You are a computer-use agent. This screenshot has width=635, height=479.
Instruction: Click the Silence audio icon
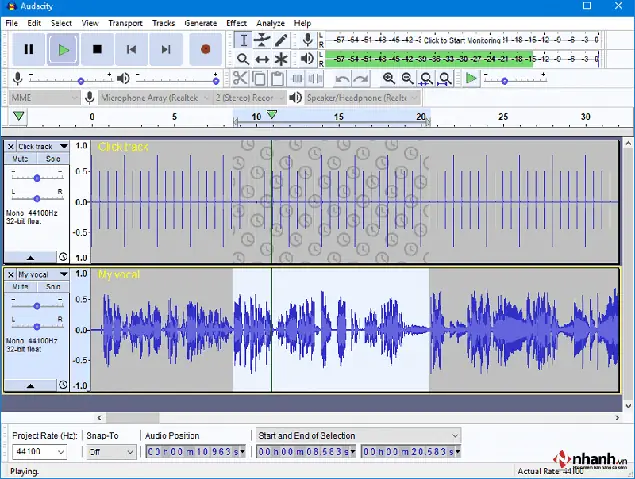(315, 78)
